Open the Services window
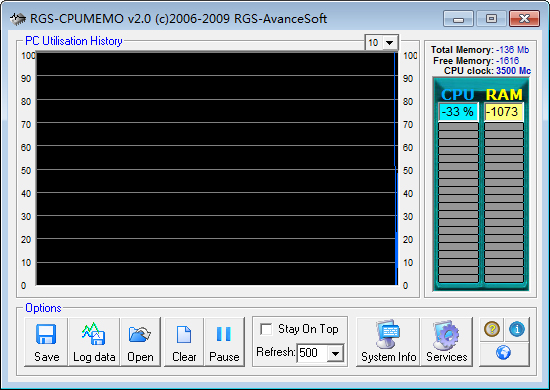 click(x=447, y=342)
